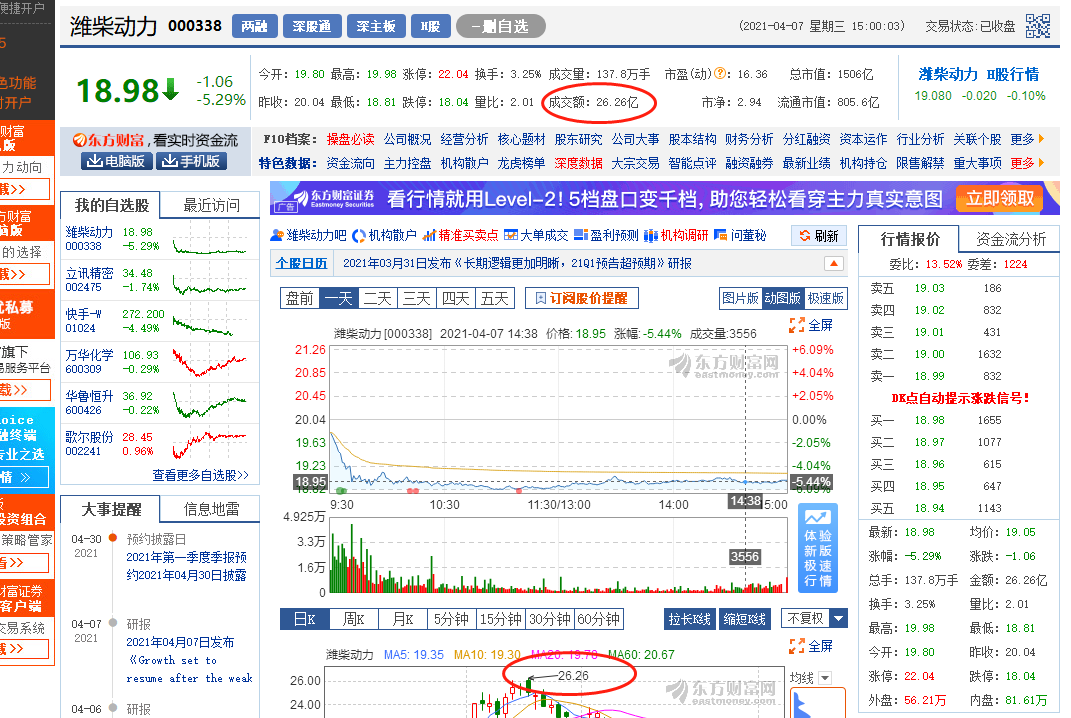Image resolution: width=1071 pixels, height=718 pixels.
Task: Switch to 60分钟 K-line tab
Action: click(599, 619)
